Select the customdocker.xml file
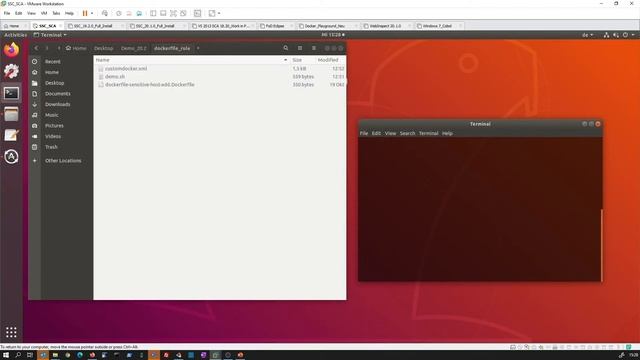640x360 pixels. point(220,69)
